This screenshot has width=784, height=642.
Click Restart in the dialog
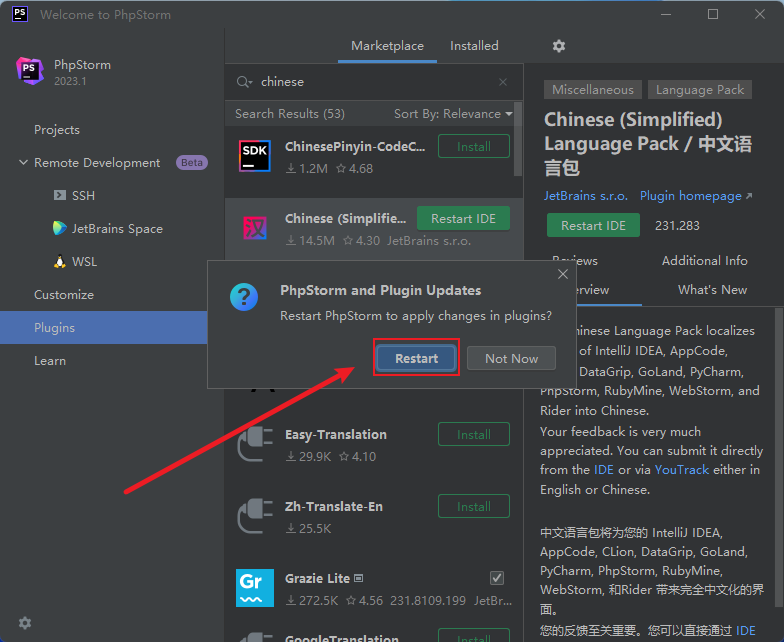click(416, 358)
